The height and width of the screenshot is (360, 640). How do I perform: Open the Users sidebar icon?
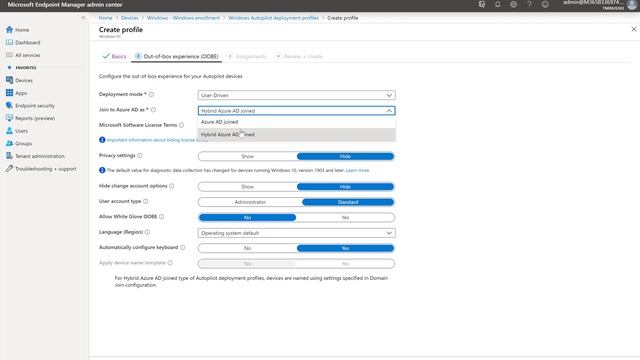pyautogui.click(x=9, y=131)
